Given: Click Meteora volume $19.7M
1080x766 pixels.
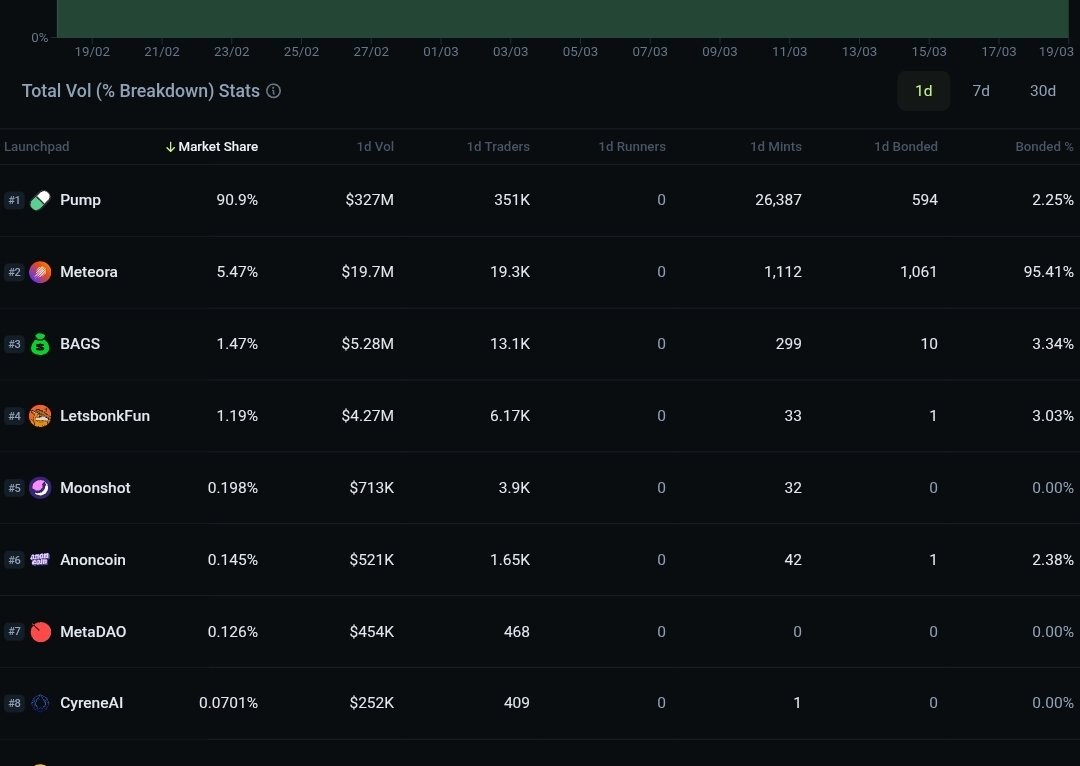Looking at the screenshot, I should coord(368,272).
